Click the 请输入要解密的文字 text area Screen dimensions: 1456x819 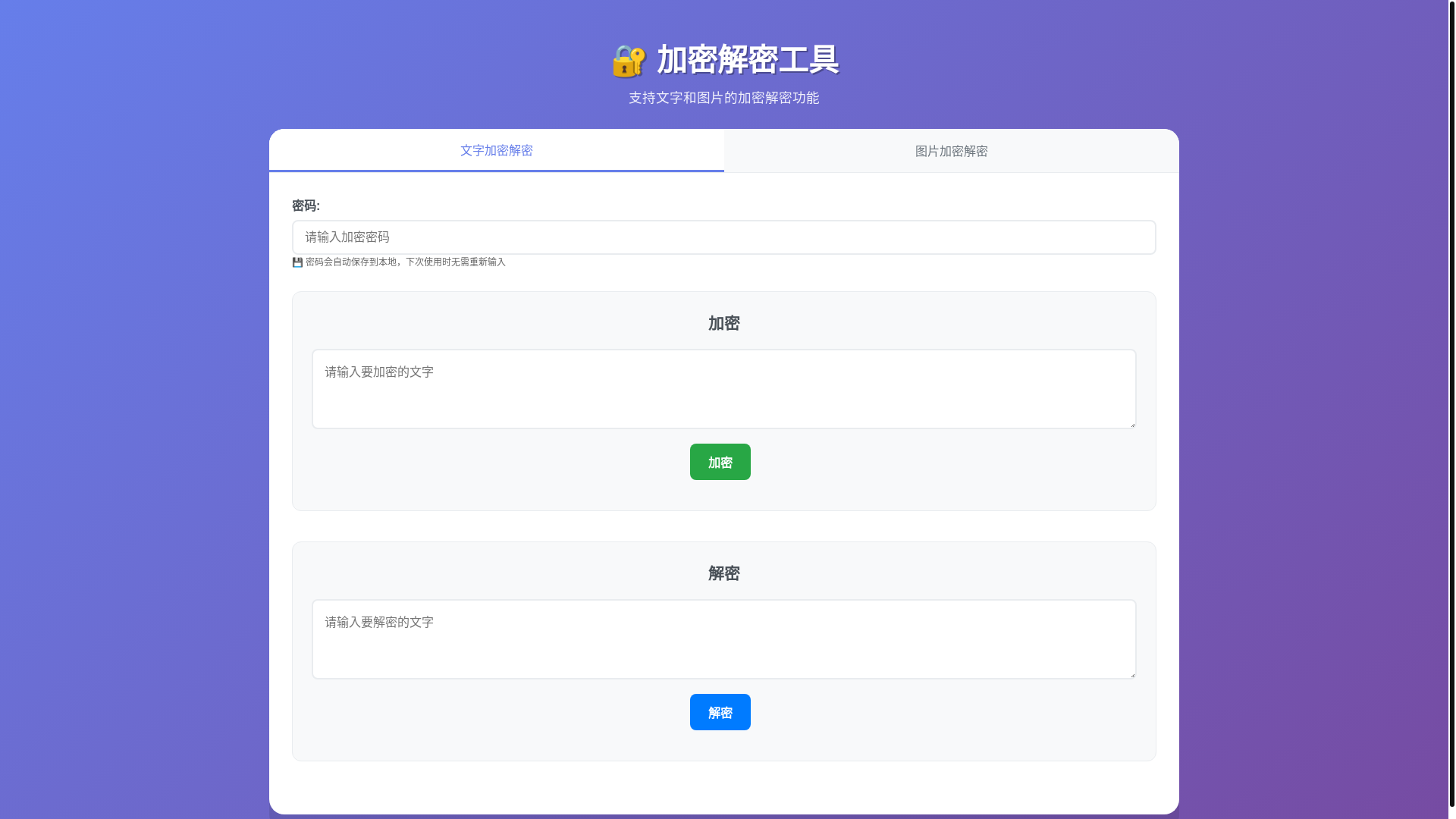724,639
